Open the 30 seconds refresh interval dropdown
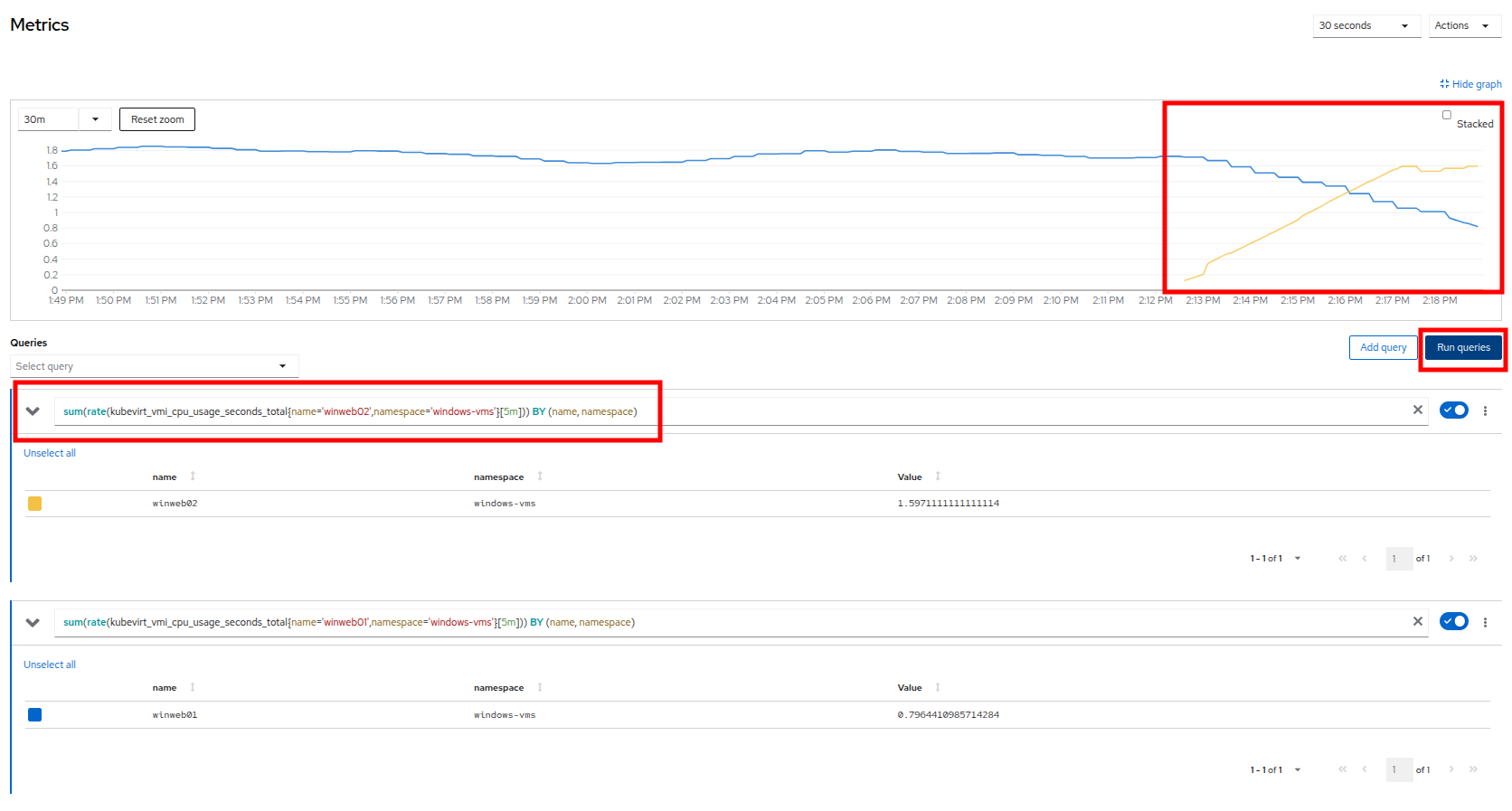Image resolution: width=1512 pixels, height=811 pixels. click(x=1366, y=26)
